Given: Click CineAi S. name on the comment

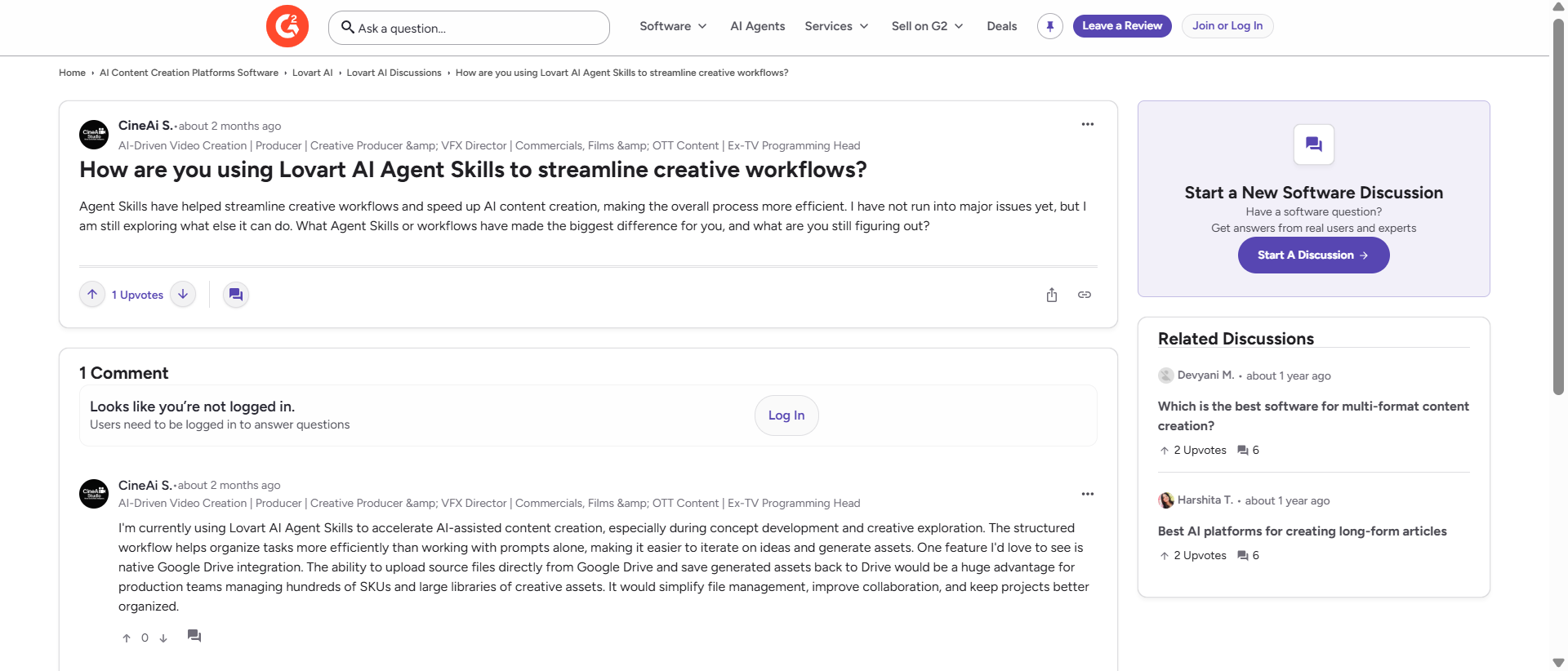Looking at the screenshot, I should tap(145, 485).
